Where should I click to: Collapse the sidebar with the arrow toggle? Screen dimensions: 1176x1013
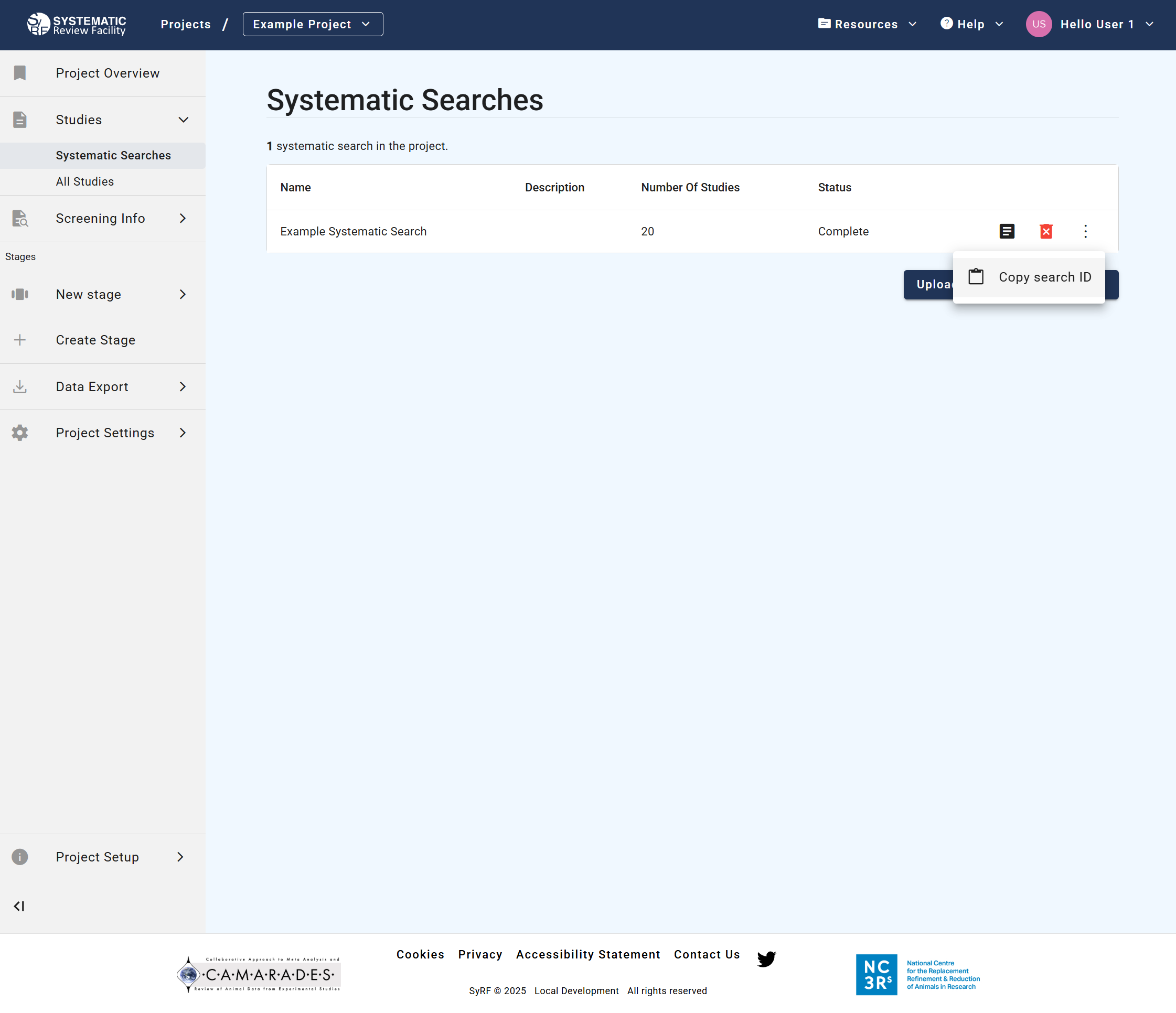click(x=20, y=906)
